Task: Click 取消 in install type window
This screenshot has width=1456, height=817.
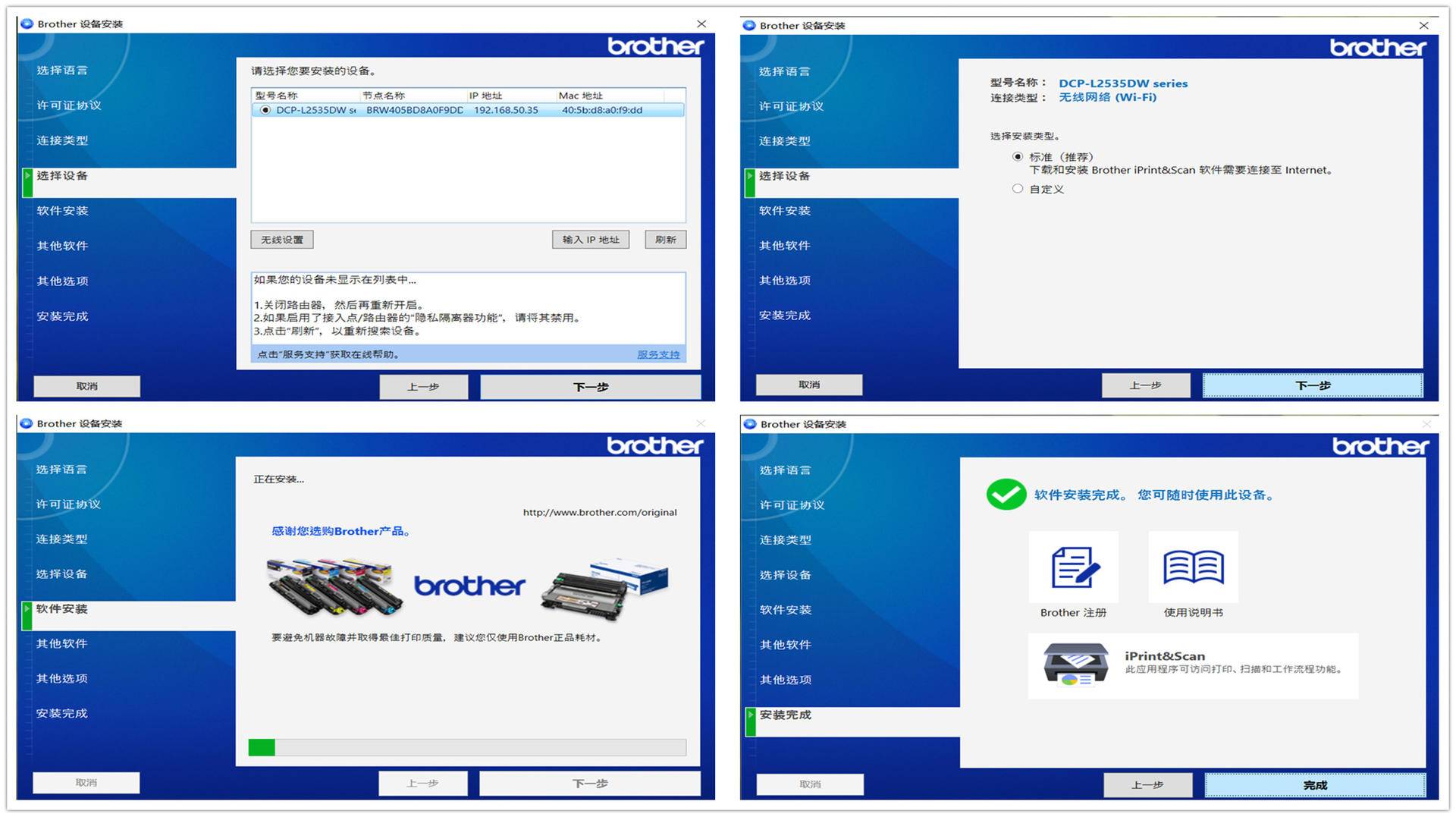Action: (x=809, y=385)
